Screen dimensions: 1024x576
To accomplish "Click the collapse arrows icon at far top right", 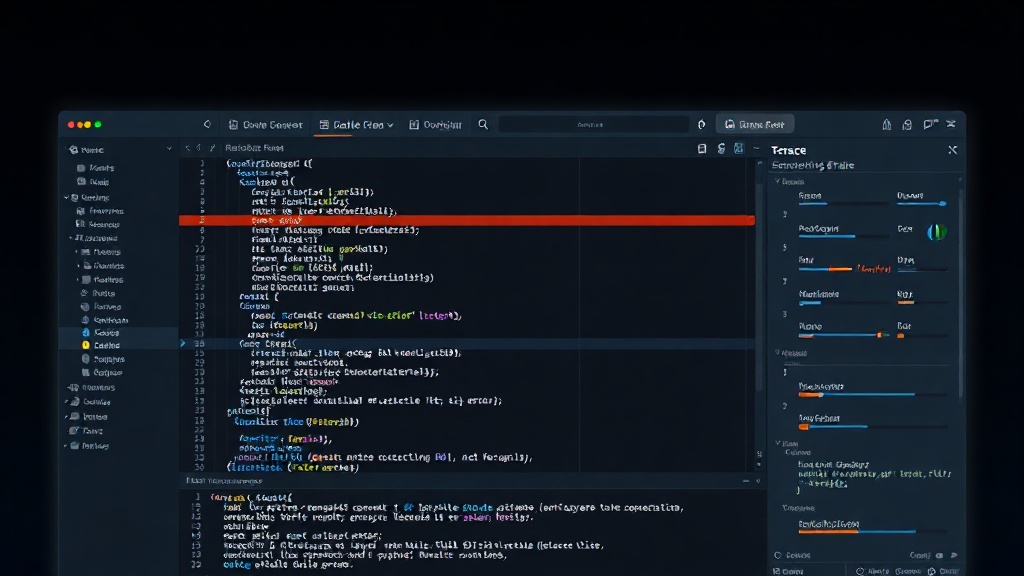I will tap(951, 124).
